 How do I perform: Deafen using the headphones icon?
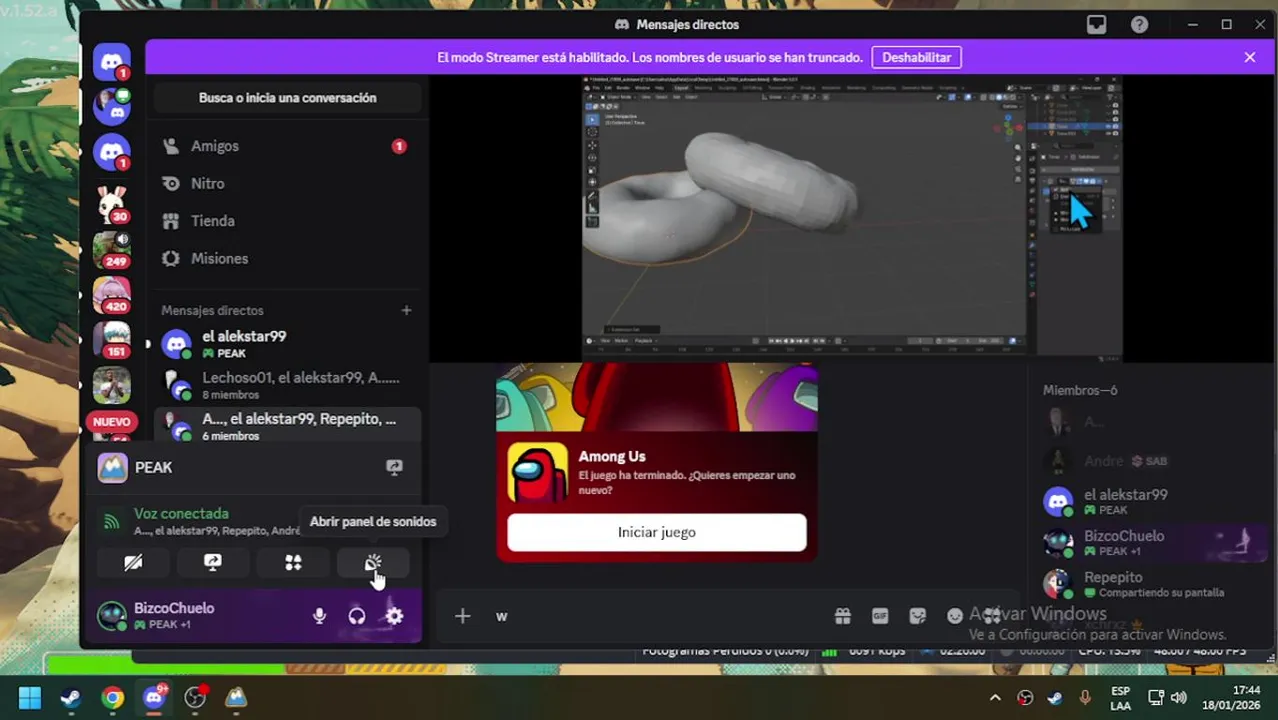(357, 616)
